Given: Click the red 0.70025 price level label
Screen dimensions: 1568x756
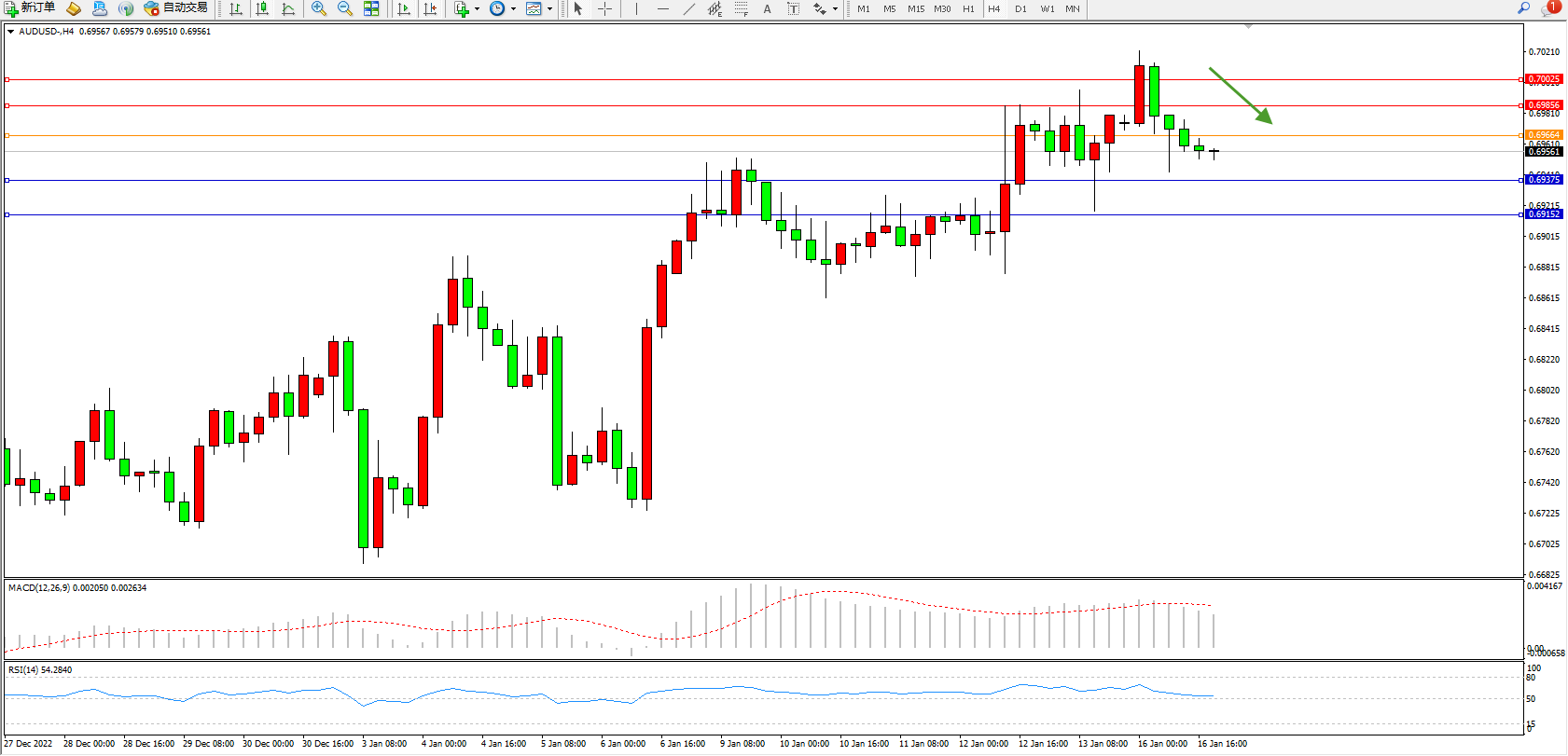Looking at the screenshot, I should pyautogui.click(x=1544, y=79).
